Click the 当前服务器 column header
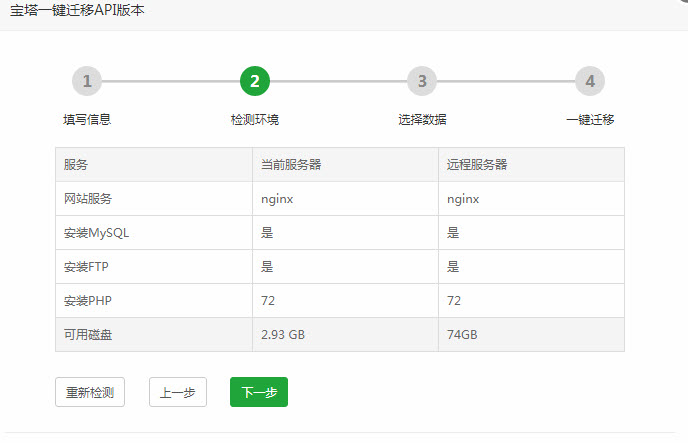 click(291, 165)
